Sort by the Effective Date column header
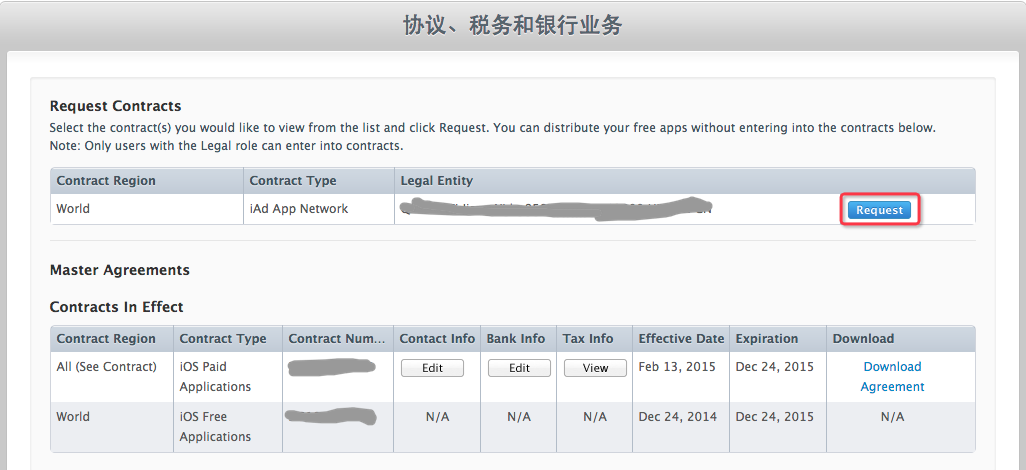1026x470 pixels. (680, 339)
